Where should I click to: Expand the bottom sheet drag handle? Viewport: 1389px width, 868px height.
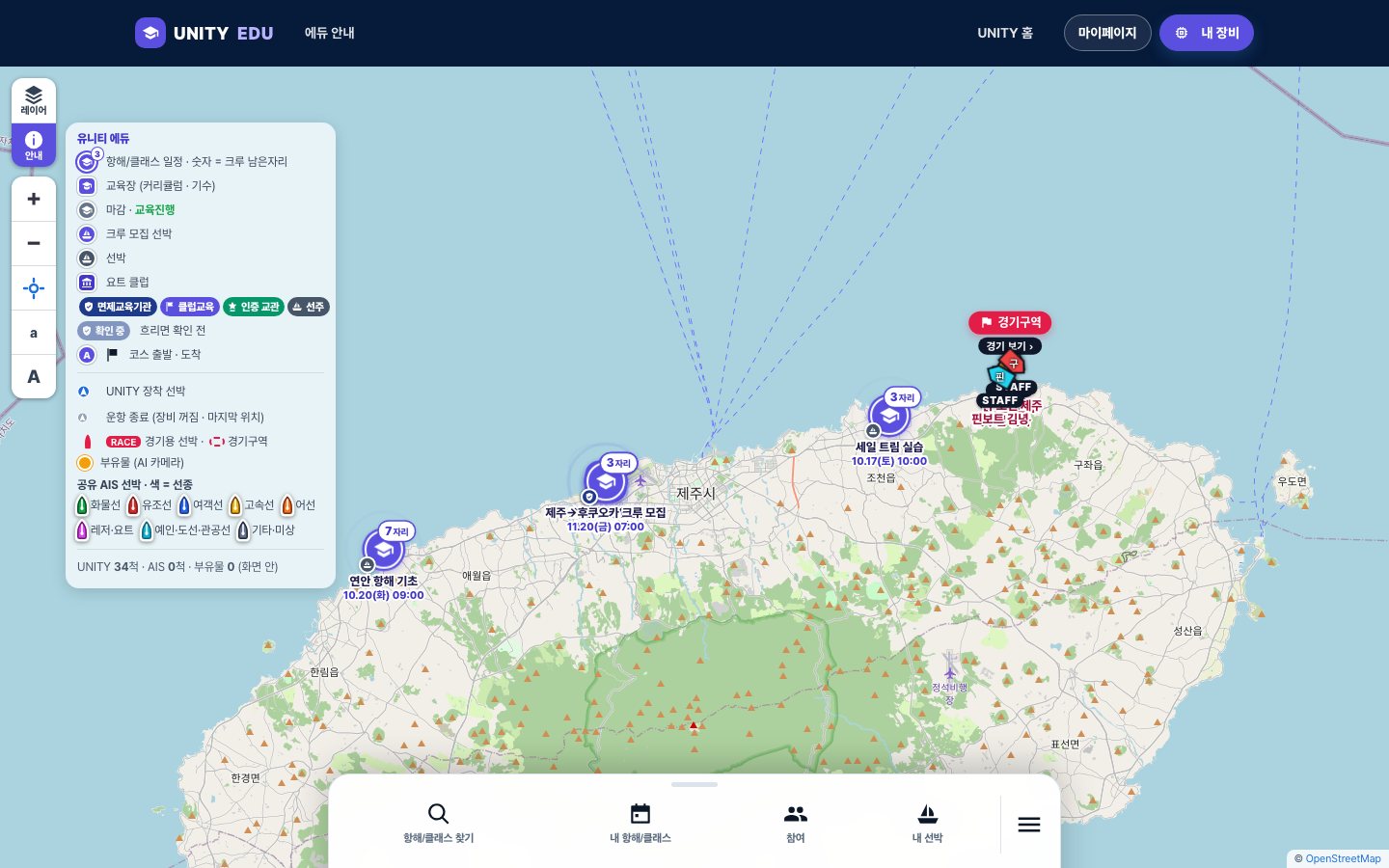pyautogui.click(x=694, y=784)
